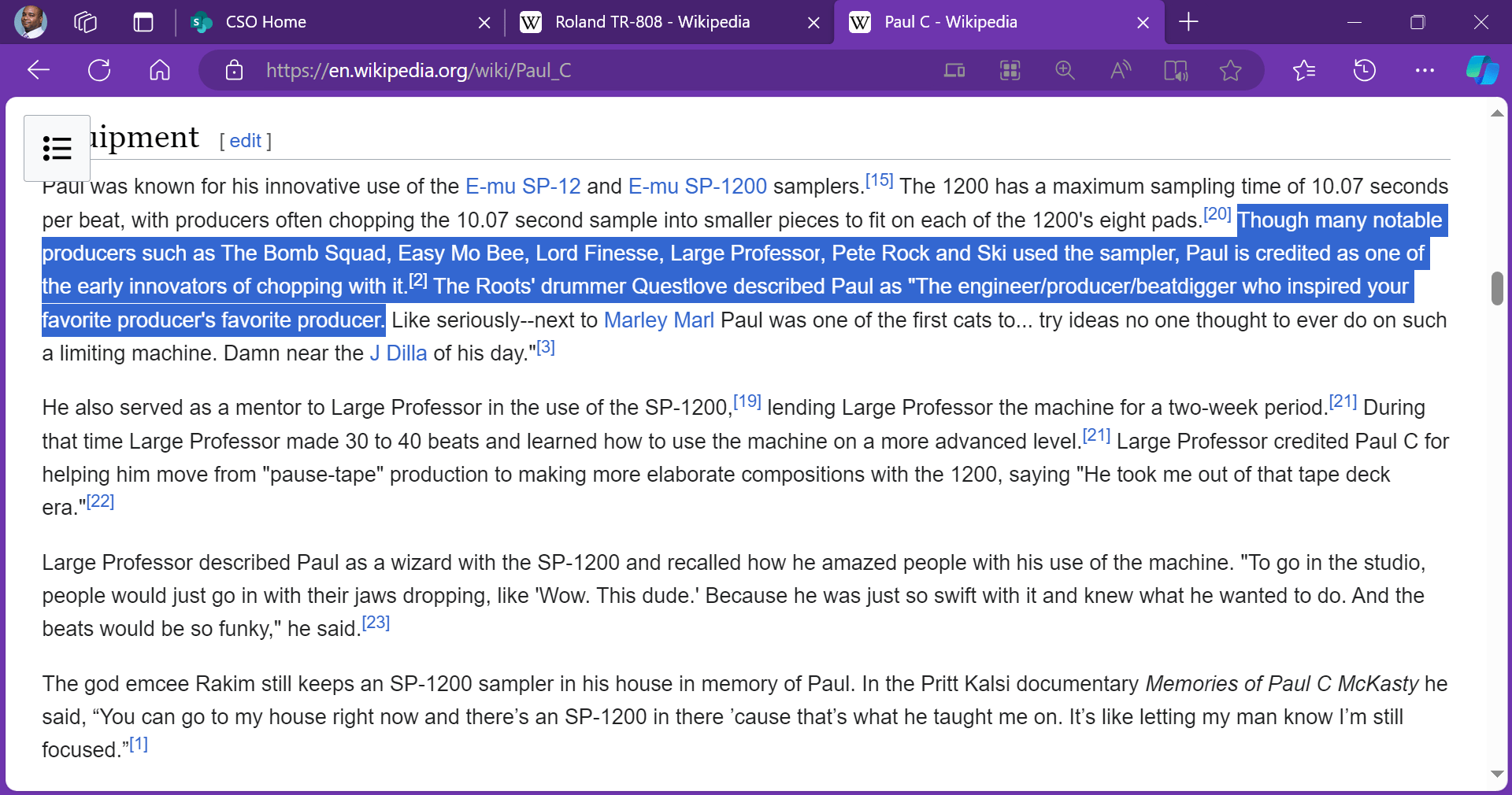Image resolution: width=1512 pixels, height=795 pixels.
Task: Open a new tab with plus button
Action: (x=1188, y=22)
